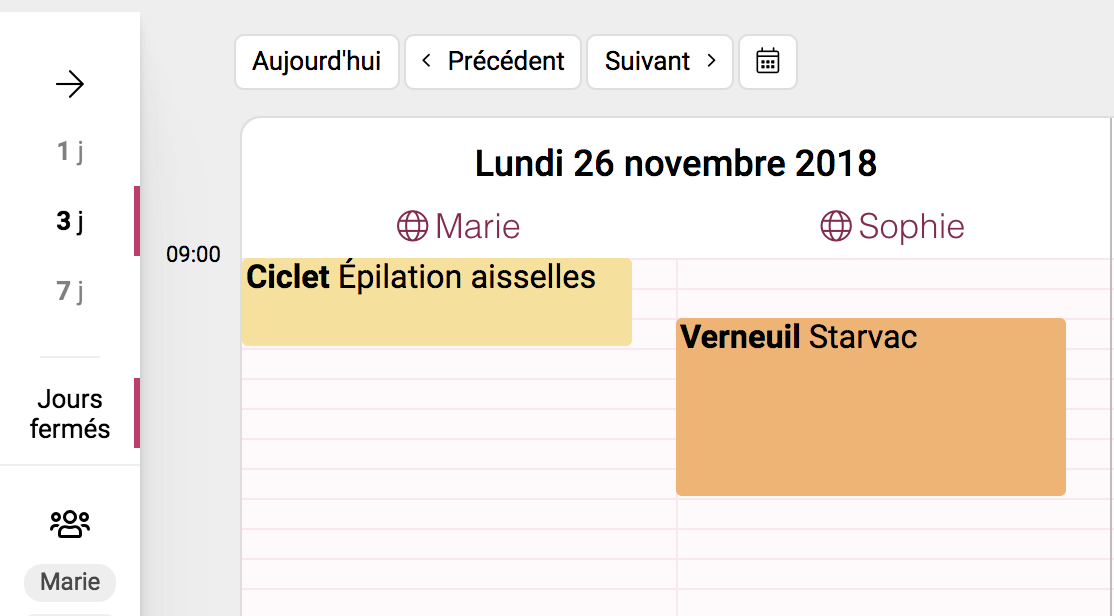Click the right chevron in Suivant

711,61
